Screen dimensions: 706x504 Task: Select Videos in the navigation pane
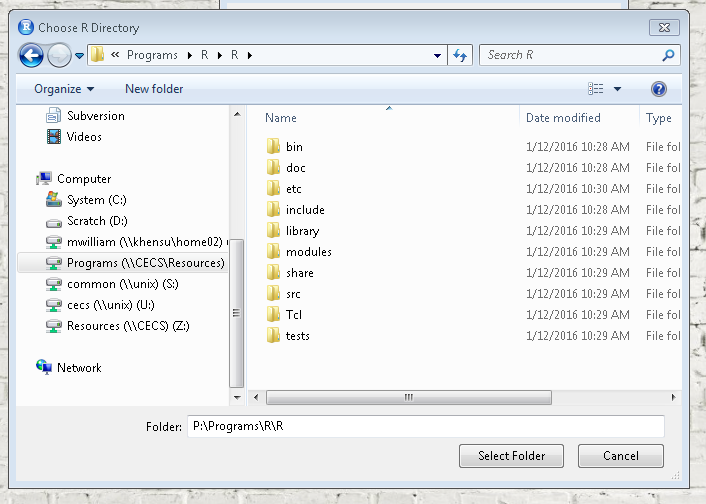coord(84,136)
